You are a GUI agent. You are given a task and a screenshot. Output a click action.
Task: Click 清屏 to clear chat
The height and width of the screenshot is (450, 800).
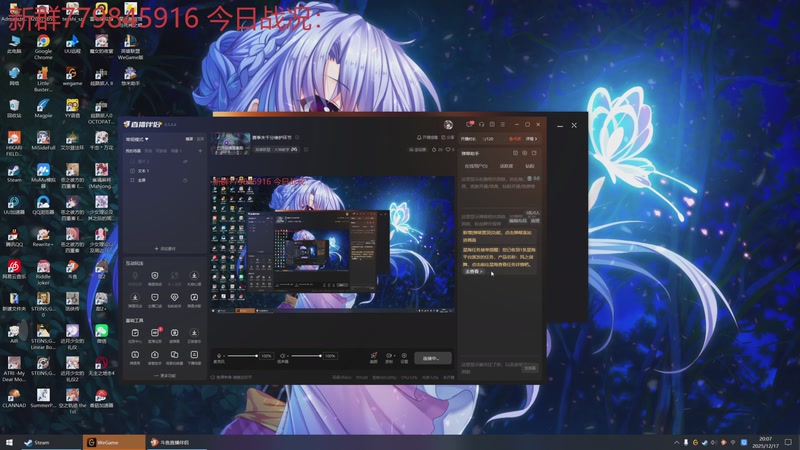535,221
